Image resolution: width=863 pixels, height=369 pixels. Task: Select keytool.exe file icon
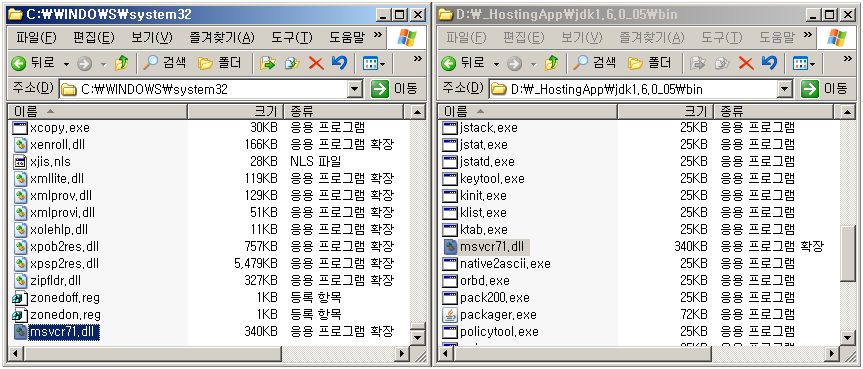tap(450, 179)
